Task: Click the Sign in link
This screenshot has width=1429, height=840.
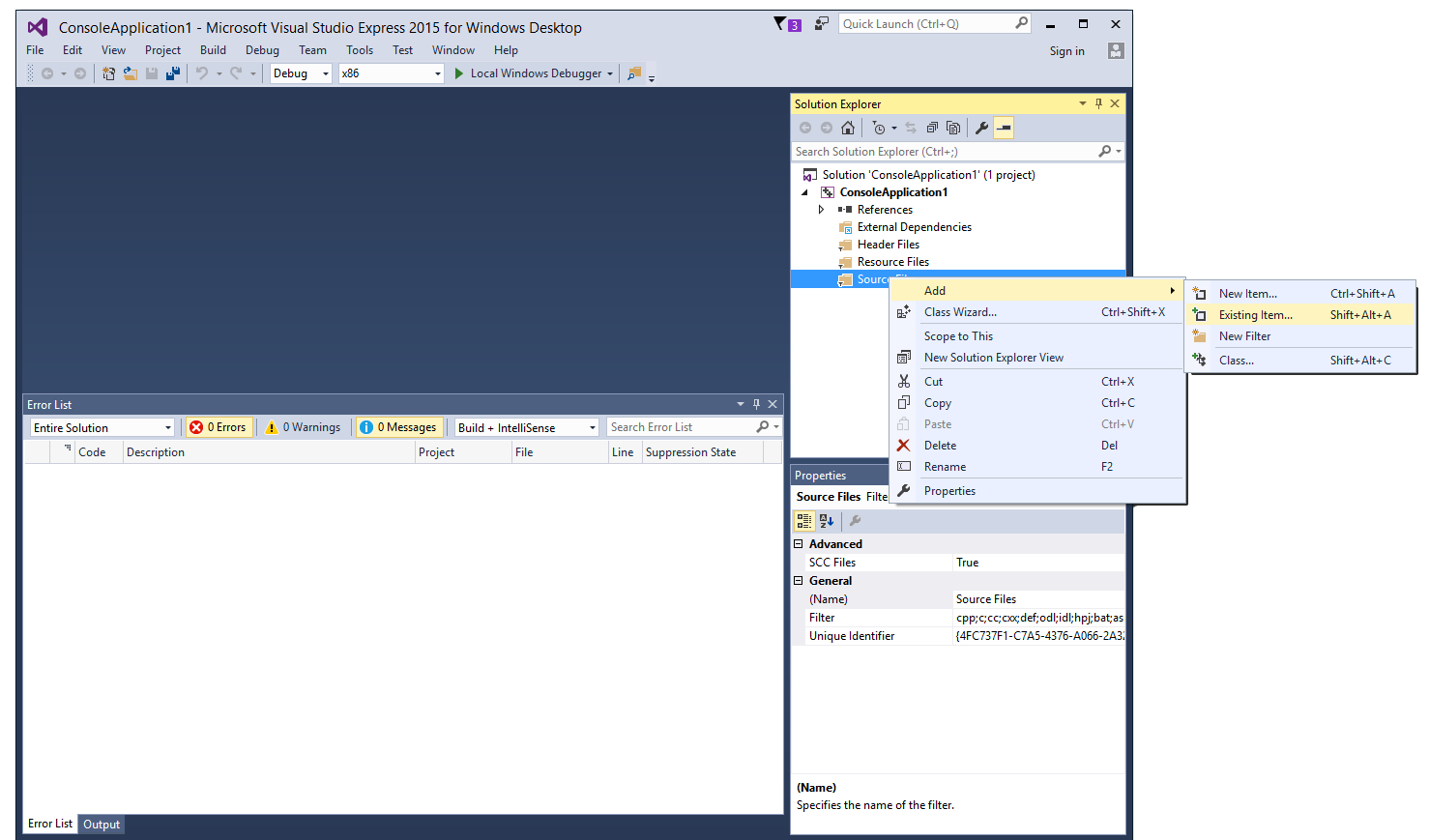Action: [1066, 51]
